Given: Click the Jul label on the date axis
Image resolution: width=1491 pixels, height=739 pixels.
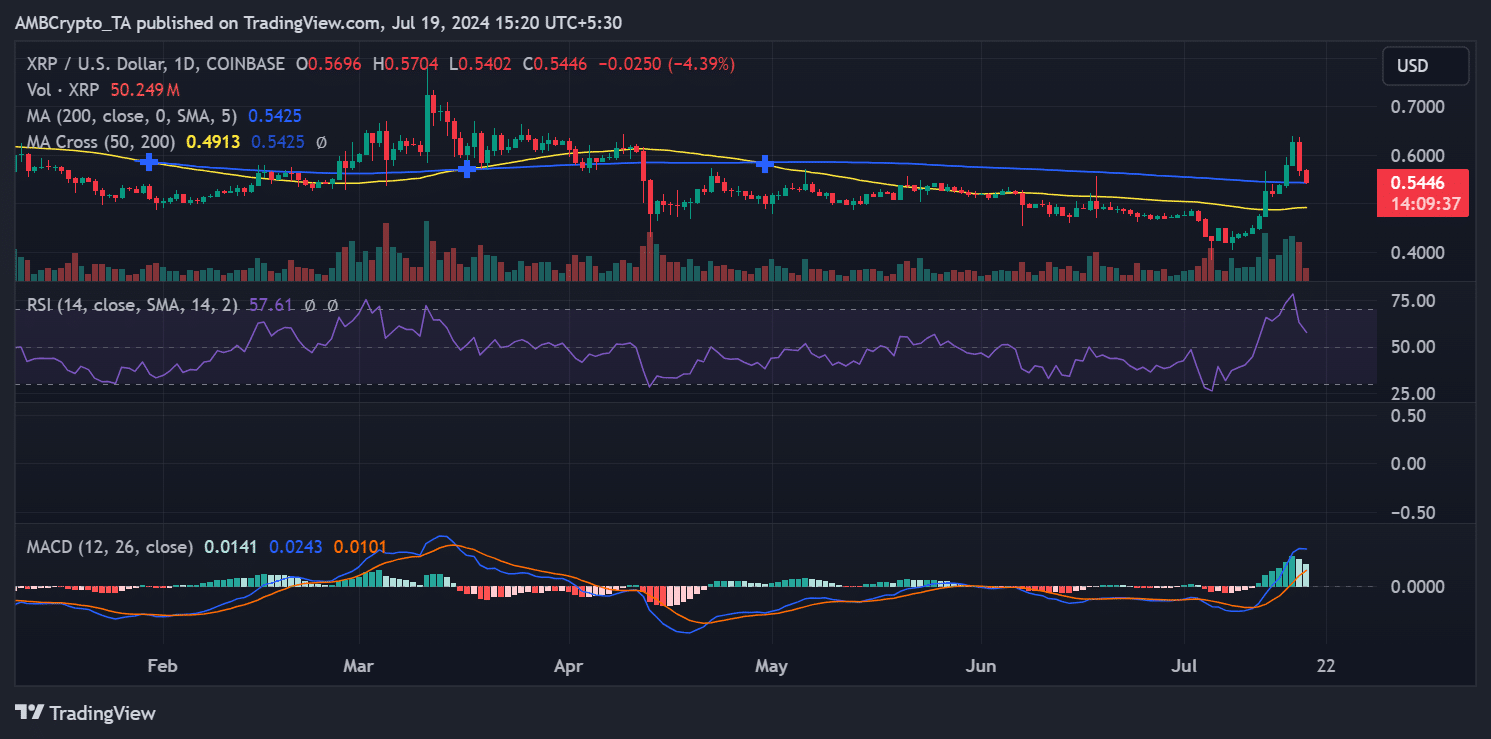Looking at the screenshot, I should pos(1183,665).
